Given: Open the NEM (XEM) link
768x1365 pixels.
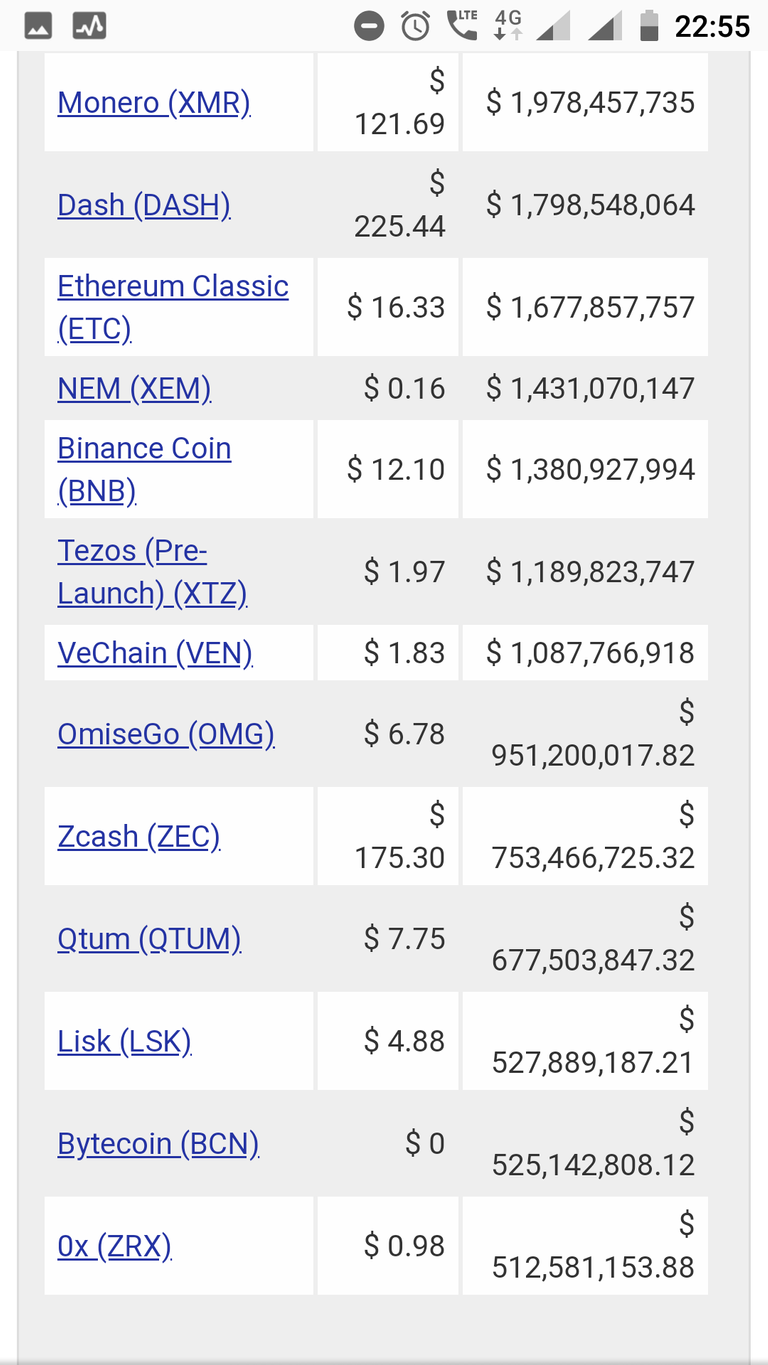Looking at the screenshot, I should [x=134, y=388].
